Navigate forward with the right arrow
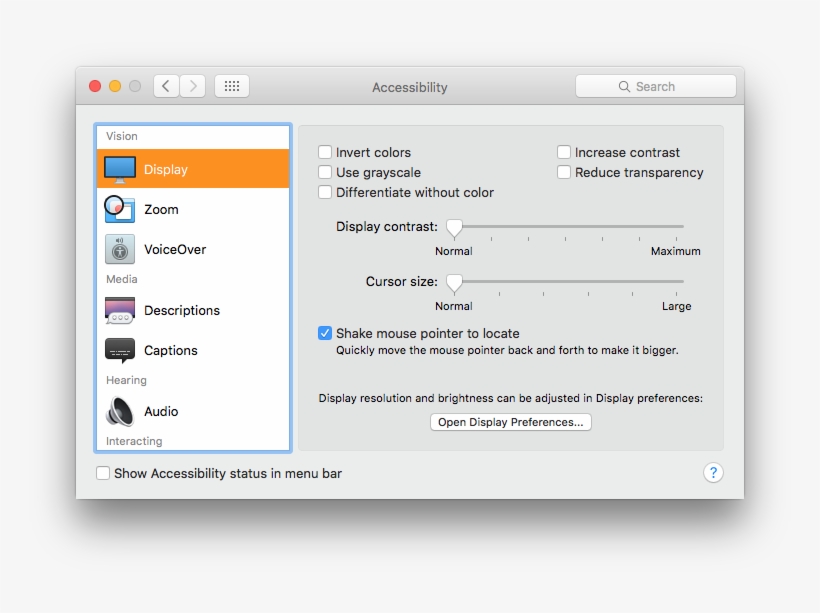The width and height of the screenshot is (820, 613). (x=193, y=85)
